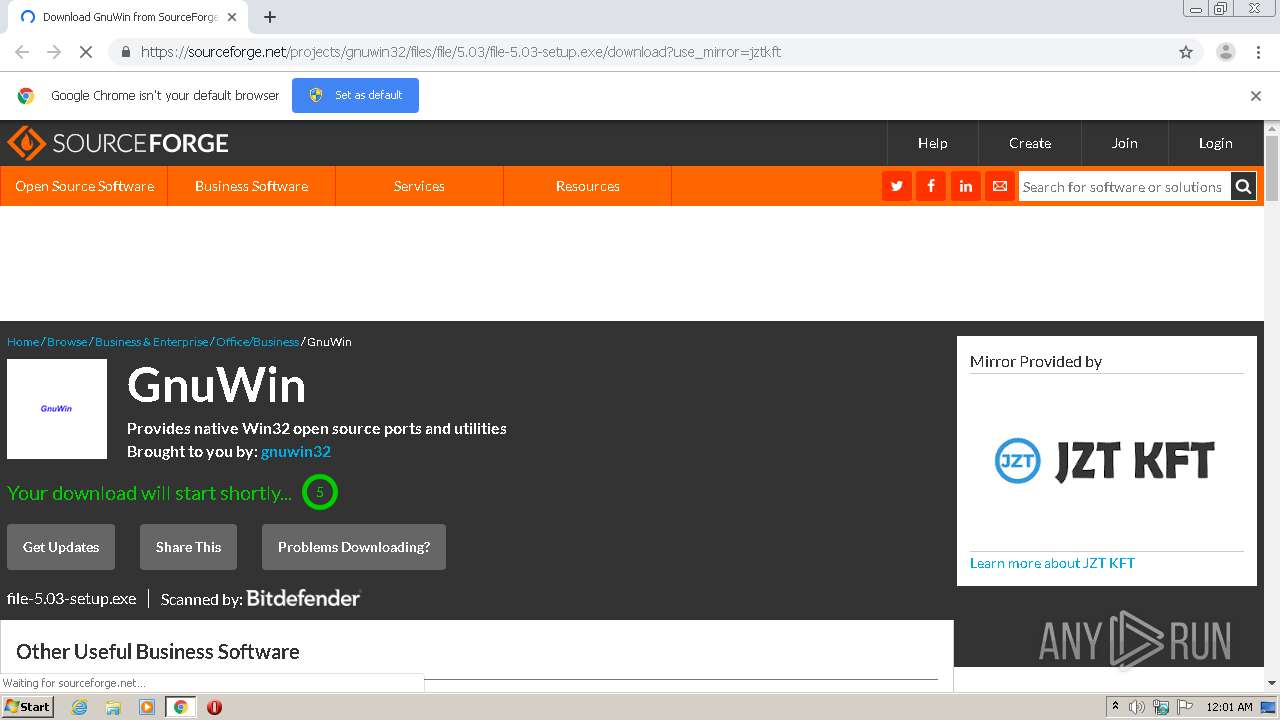The height and width of the screenshot is (720, 1280).
Task: Open the Help menu item
Action: [x=933, y=143]
